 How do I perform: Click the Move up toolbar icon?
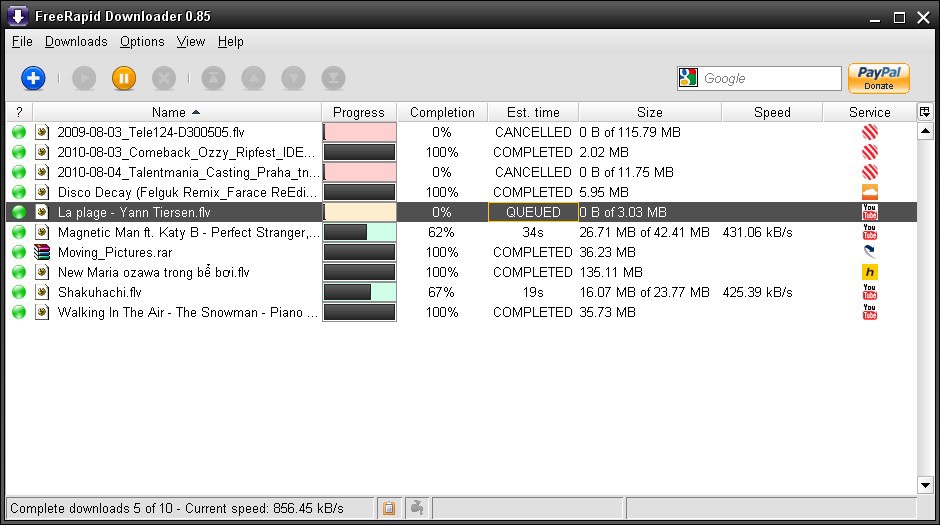(x=254, y=79)
